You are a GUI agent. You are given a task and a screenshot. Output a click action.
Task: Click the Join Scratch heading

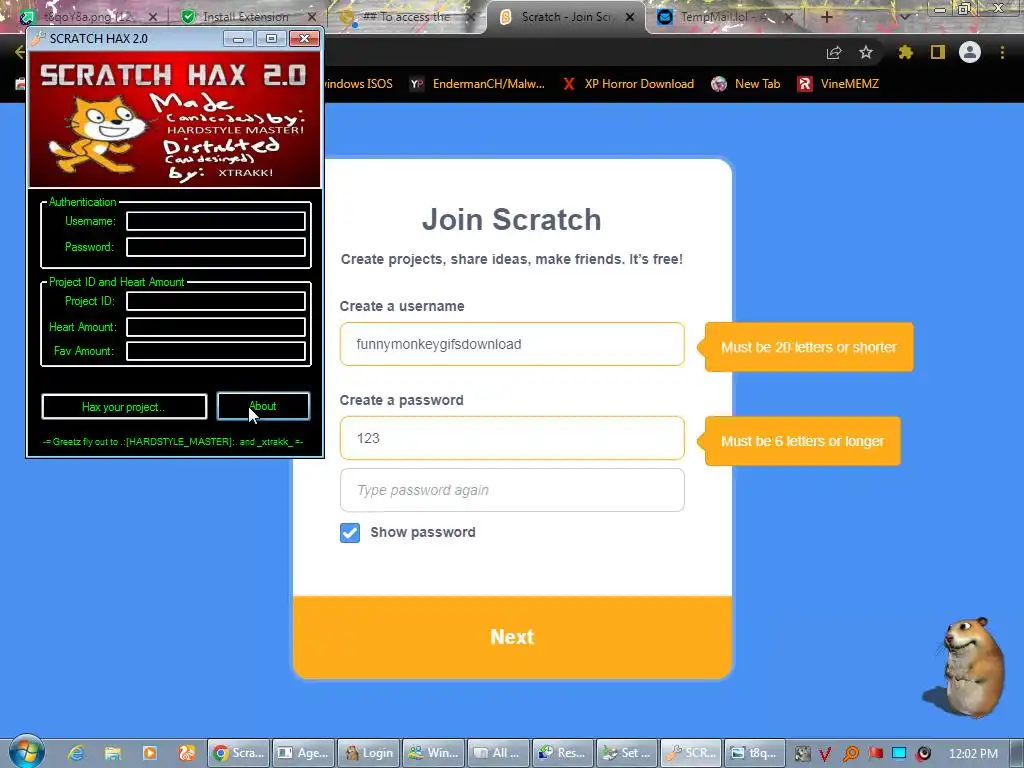pyautogui.click(x=511, y=219)
